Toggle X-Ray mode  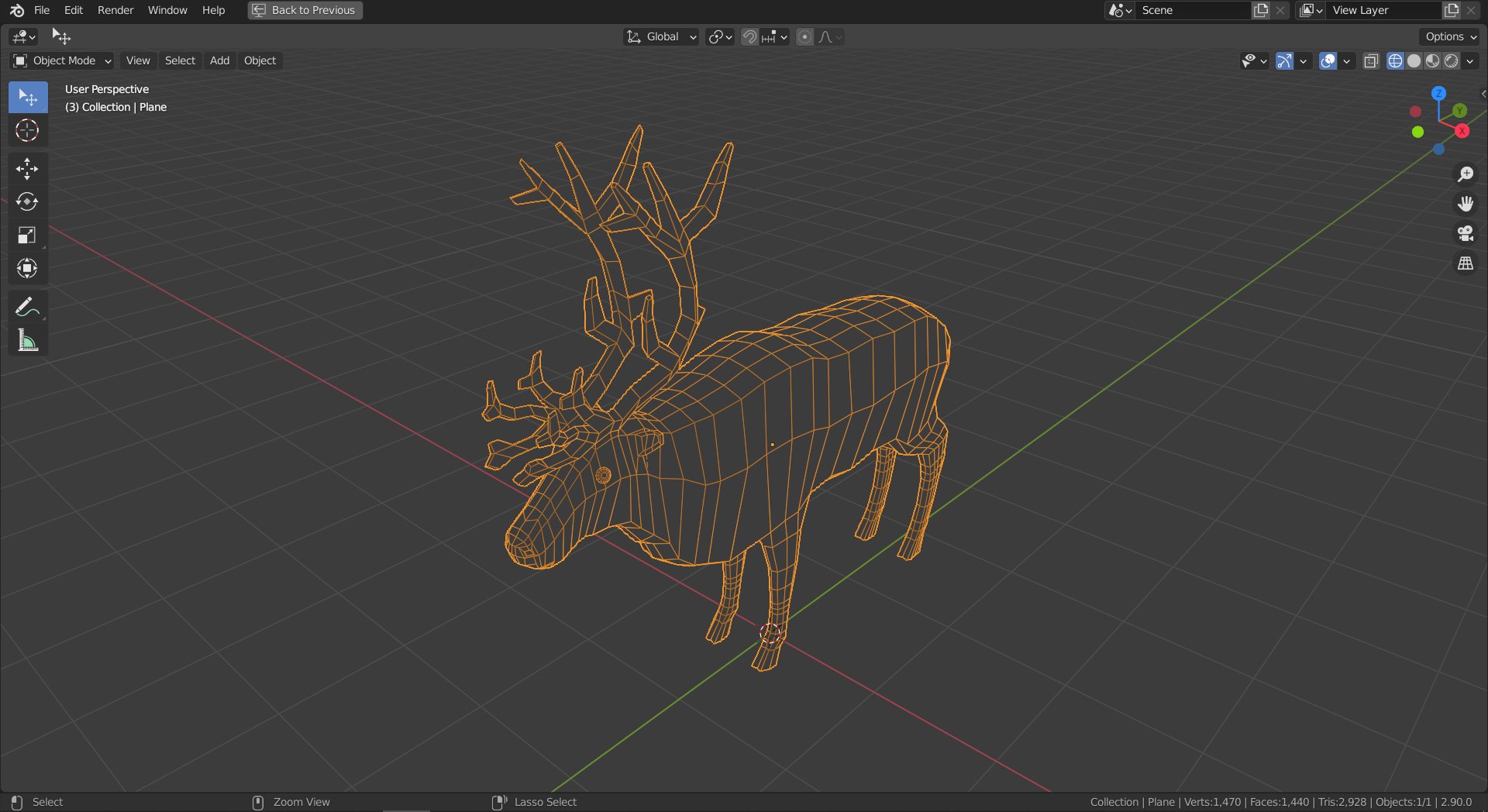(1371, 60)
